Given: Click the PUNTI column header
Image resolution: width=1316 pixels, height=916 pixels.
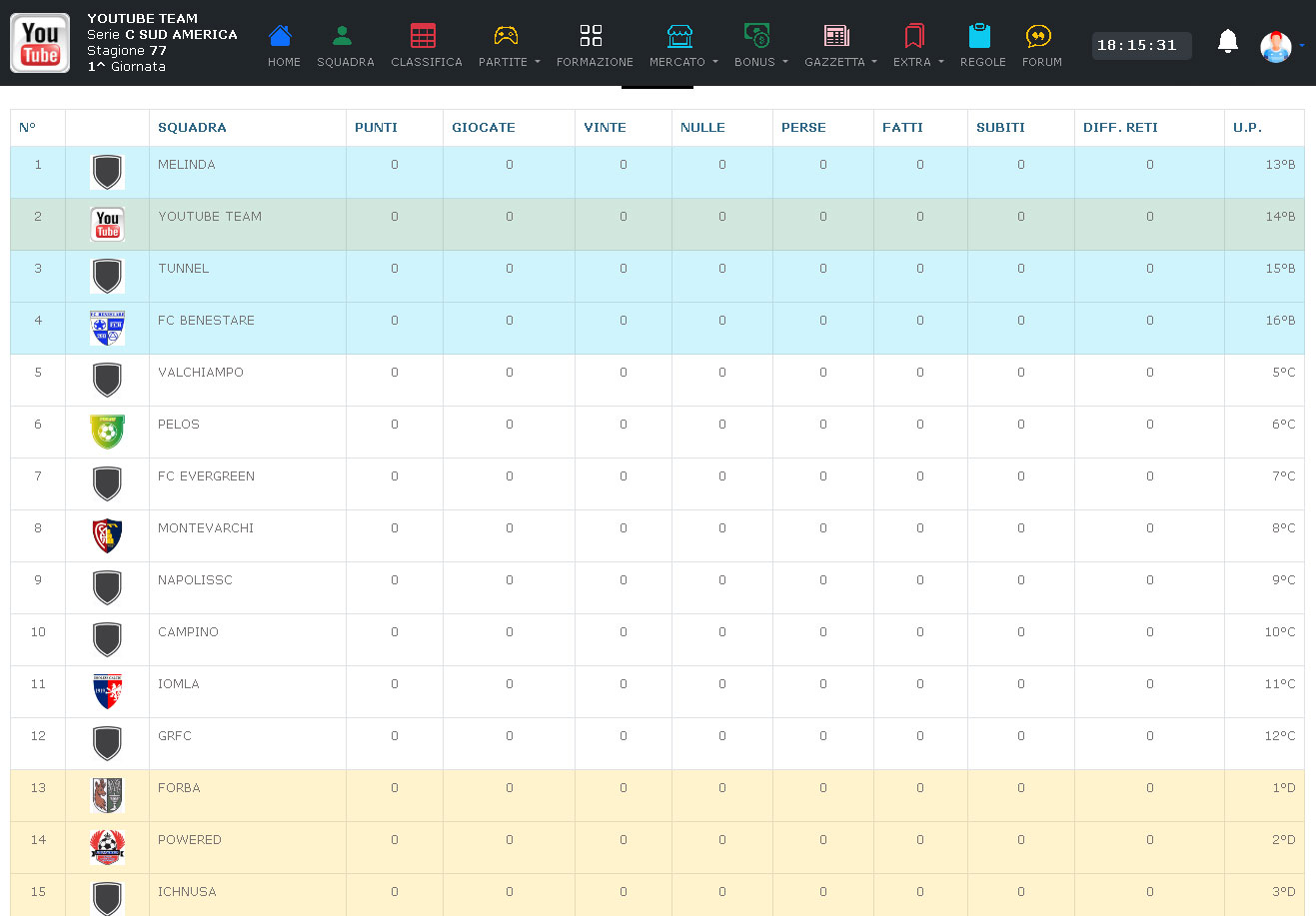Looking at the screenshot, I should coord(376,128).
